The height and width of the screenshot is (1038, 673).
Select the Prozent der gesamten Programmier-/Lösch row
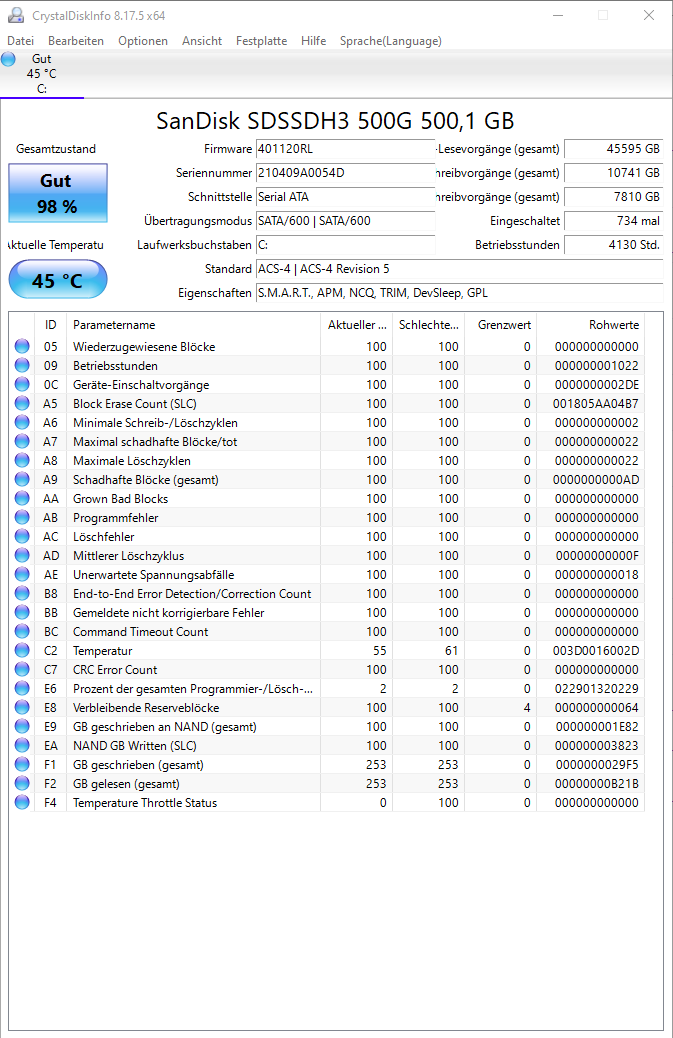(x=327, y=688)
